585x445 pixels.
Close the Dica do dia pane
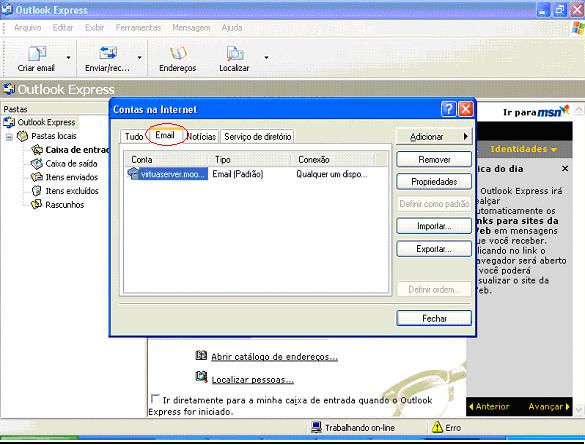(565, 169)
